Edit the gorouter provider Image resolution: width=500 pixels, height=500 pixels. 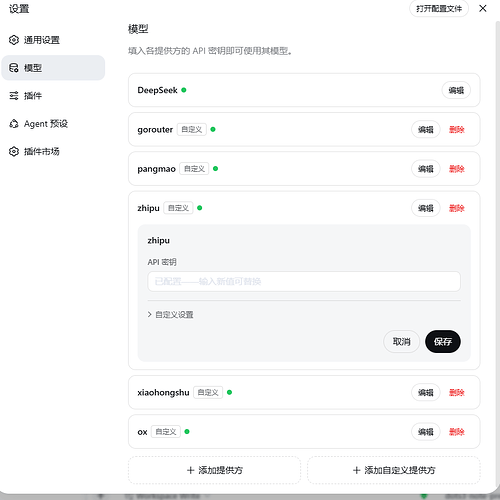click(426, 129)
